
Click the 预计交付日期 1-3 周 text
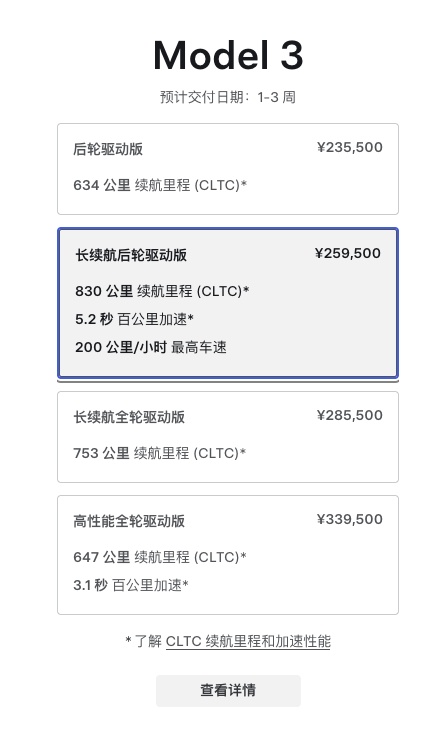coord(228,98)
